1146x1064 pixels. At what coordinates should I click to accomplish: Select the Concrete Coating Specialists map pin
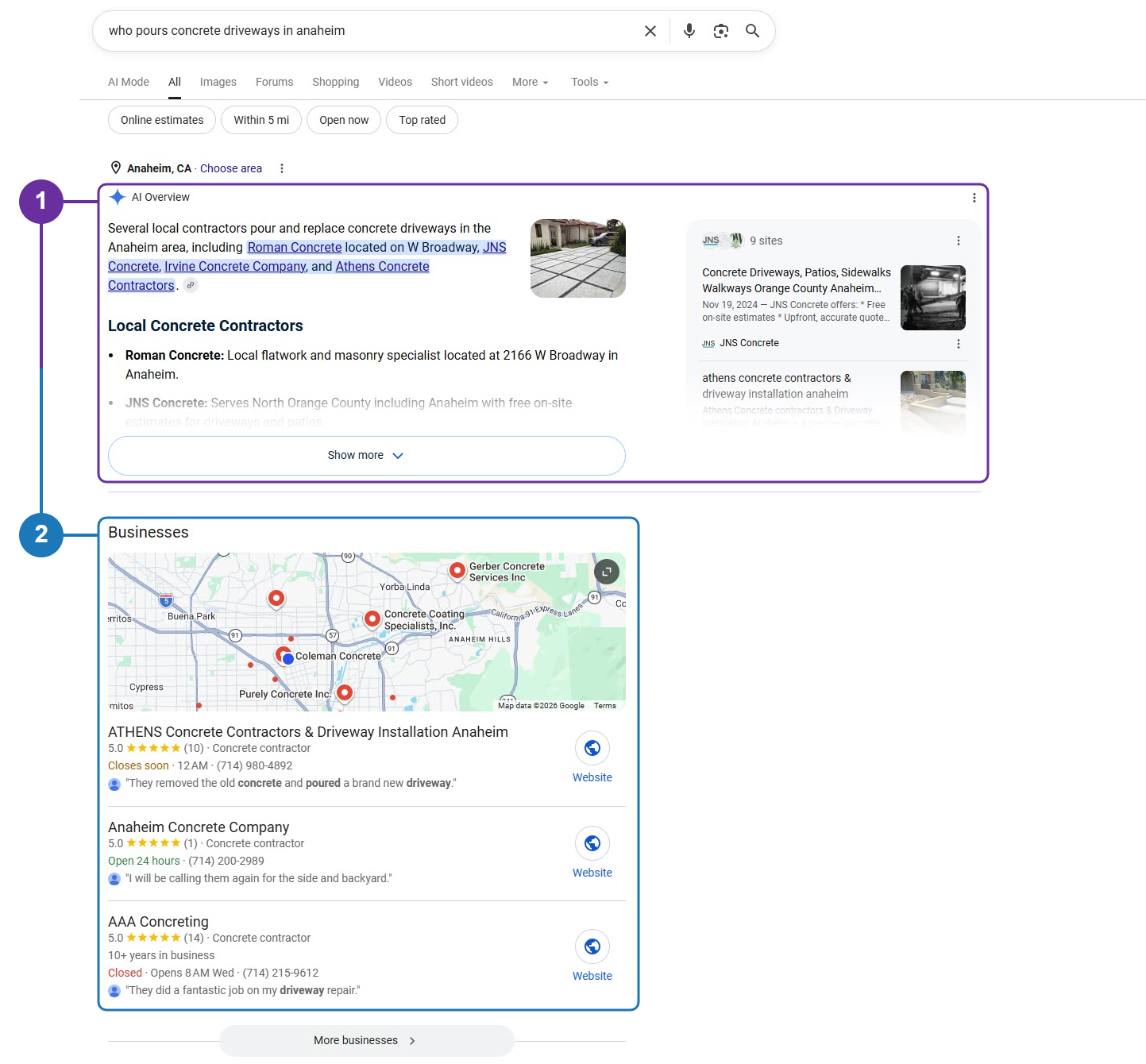pos(372,619)
